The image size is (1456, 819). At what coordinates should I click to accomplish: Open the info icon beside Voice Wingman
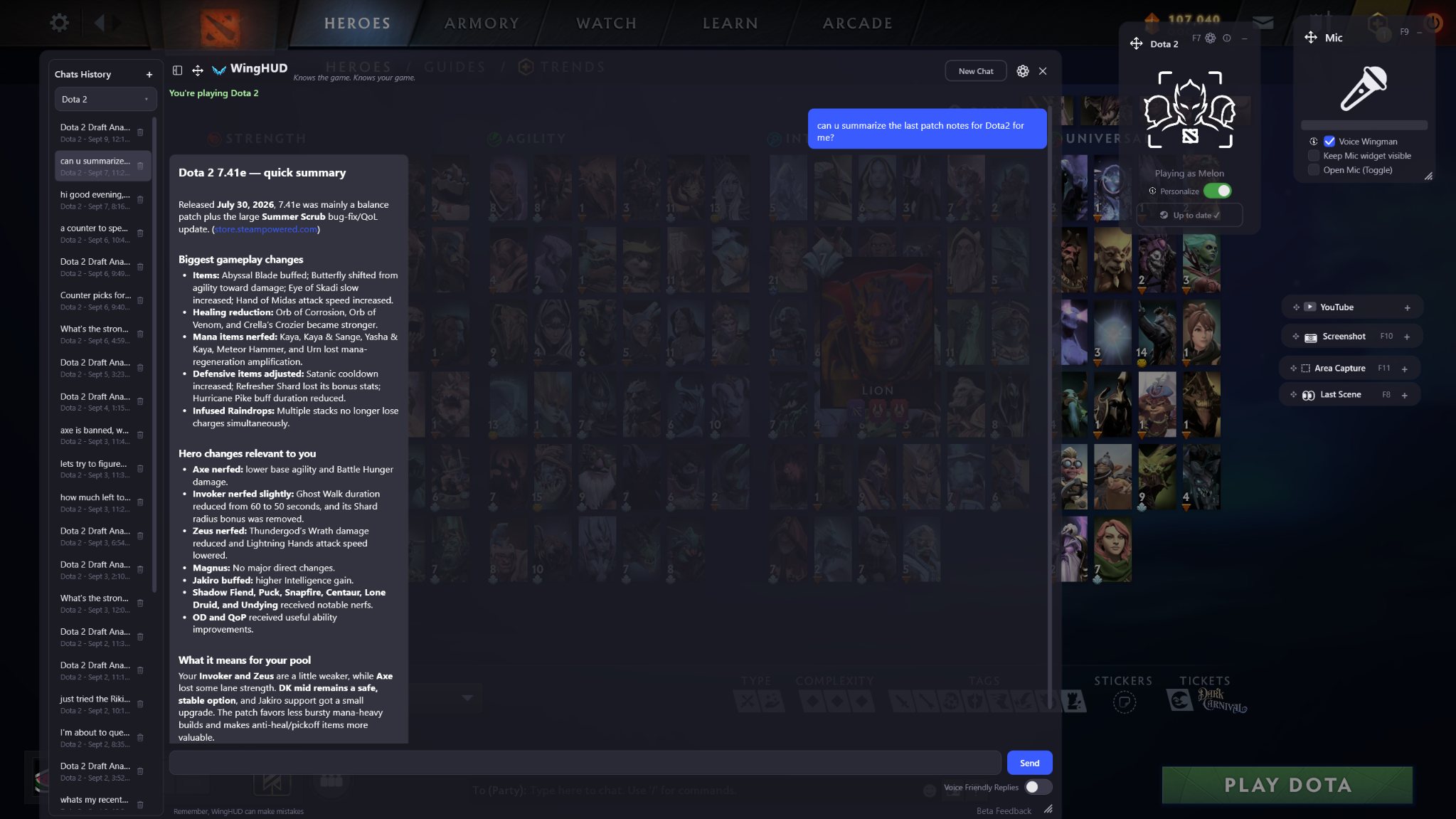click(1314, 141)
